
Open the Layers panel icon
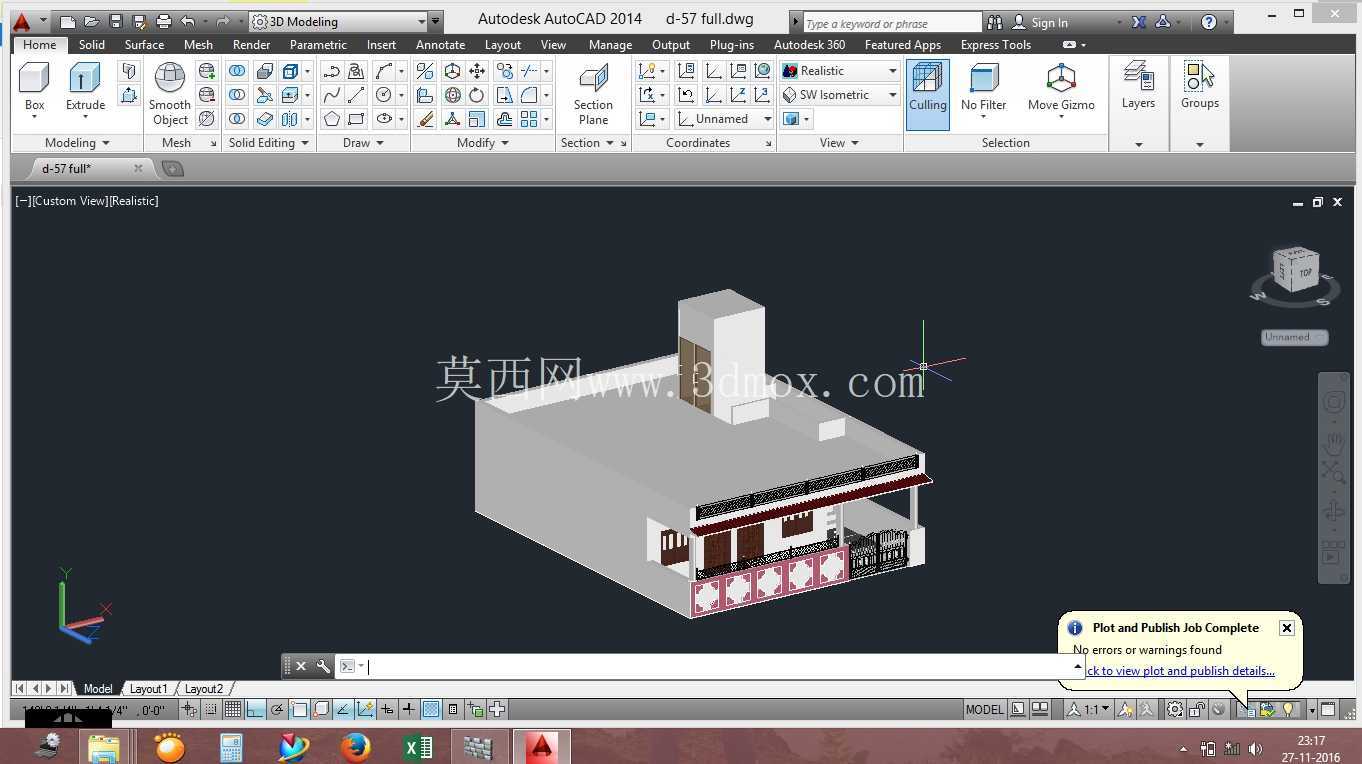tap(1138, 86)
